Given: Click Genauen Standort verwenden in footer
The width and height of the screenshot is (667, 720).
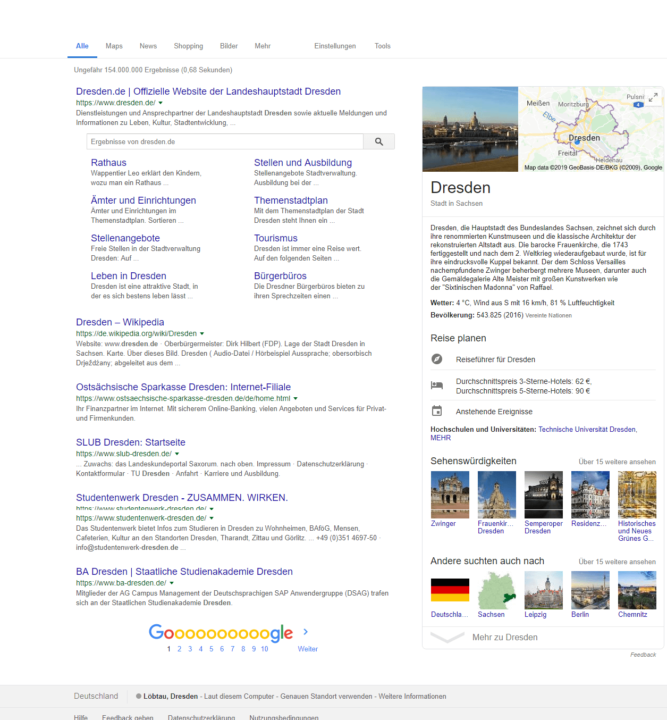Looking at the screenshot, I should [326, 696].
